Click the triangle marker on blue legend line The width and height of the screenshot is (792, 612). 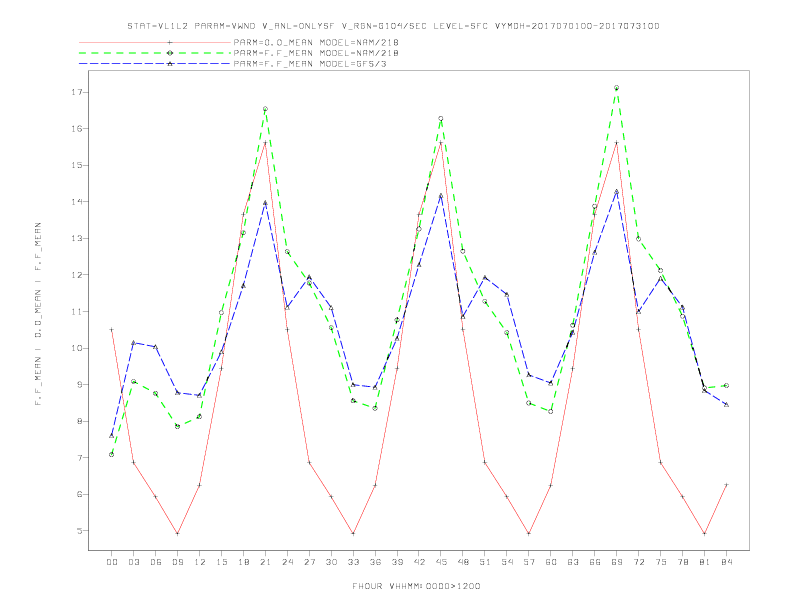(170, 64)
